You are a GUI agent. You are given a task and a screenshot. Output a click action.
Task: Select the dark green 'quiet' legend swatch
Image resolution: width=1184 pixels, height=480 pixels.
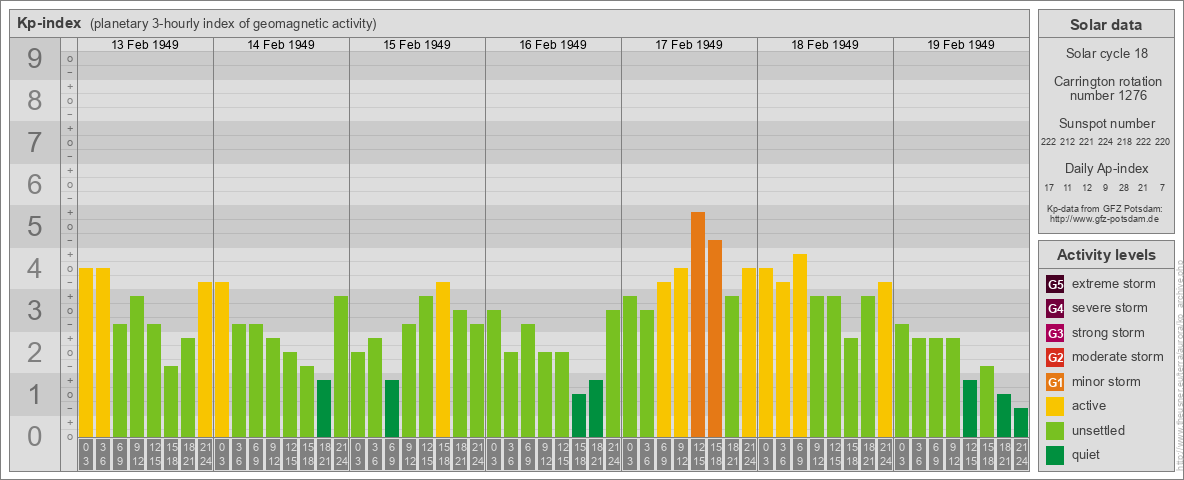[1055, 455]
